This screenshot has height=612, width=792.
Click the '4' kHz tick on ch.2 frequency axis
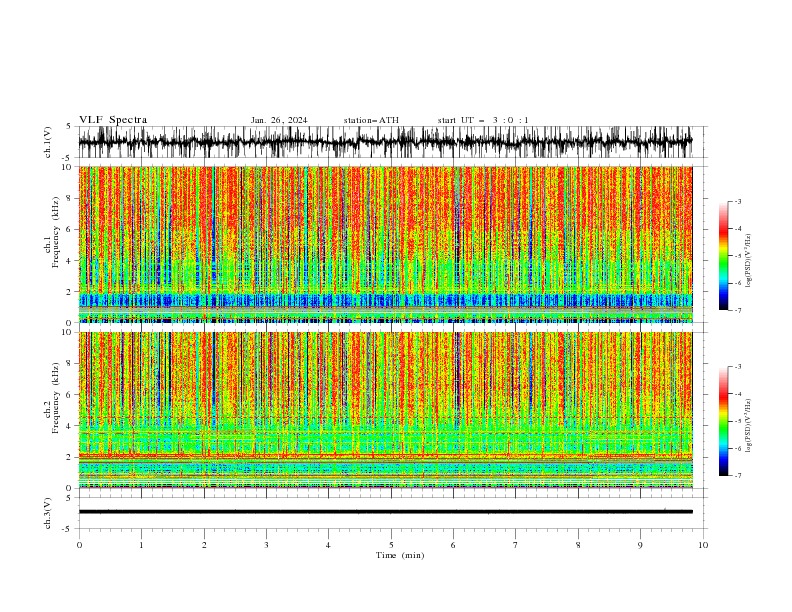pyautogui.click(x=71, y=426)
